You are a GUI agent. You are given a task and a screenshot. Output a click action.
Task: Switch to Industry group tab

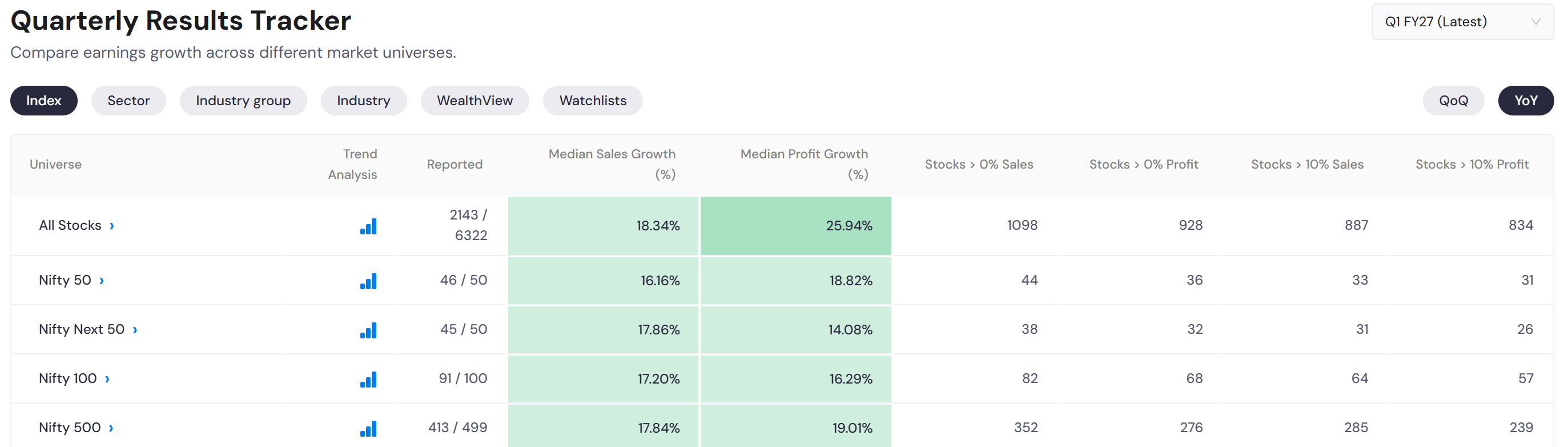click(243, 101)
